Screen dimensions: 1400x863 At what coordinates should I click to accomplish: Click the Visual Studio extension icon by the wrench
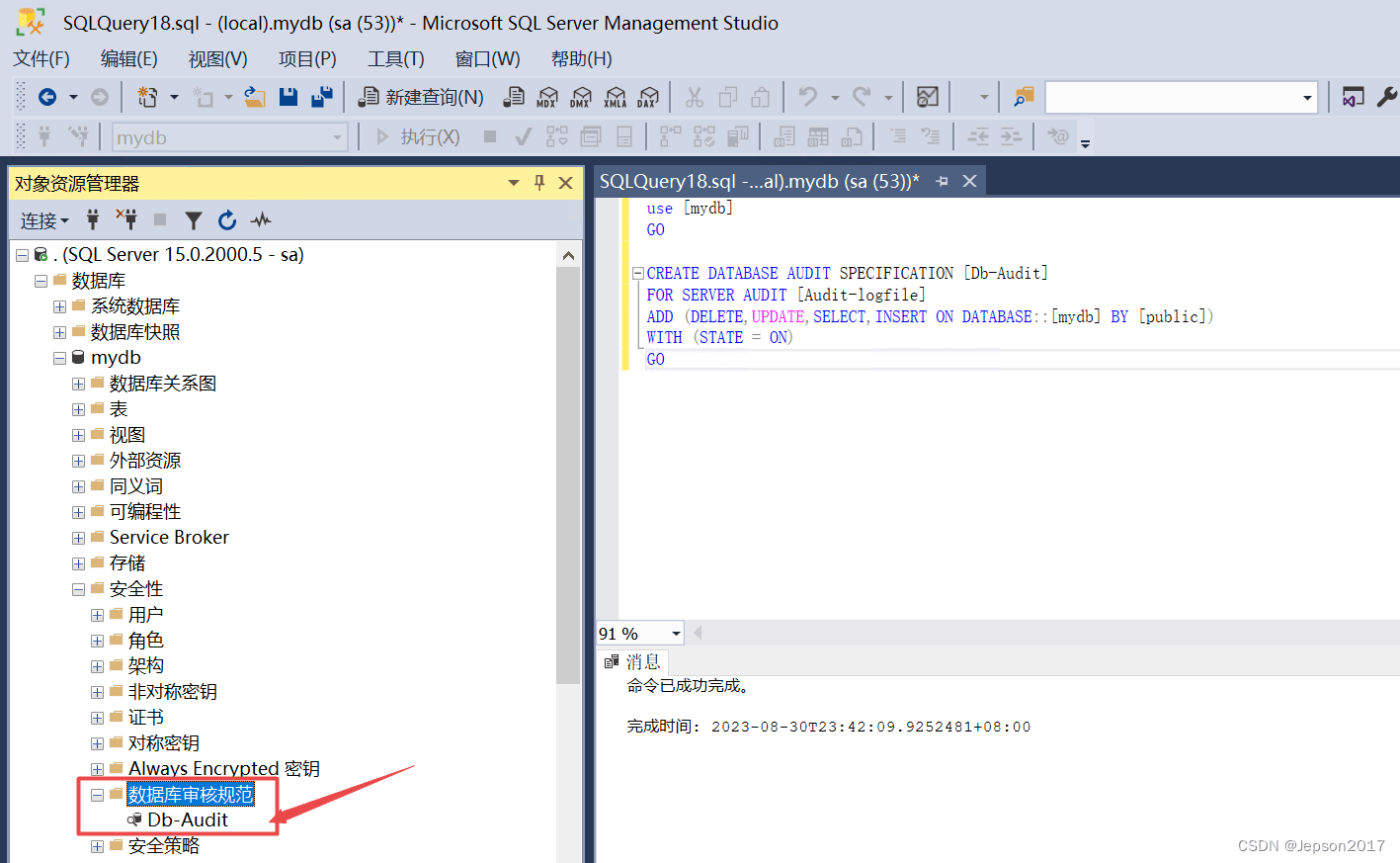tap(1353, 97)
